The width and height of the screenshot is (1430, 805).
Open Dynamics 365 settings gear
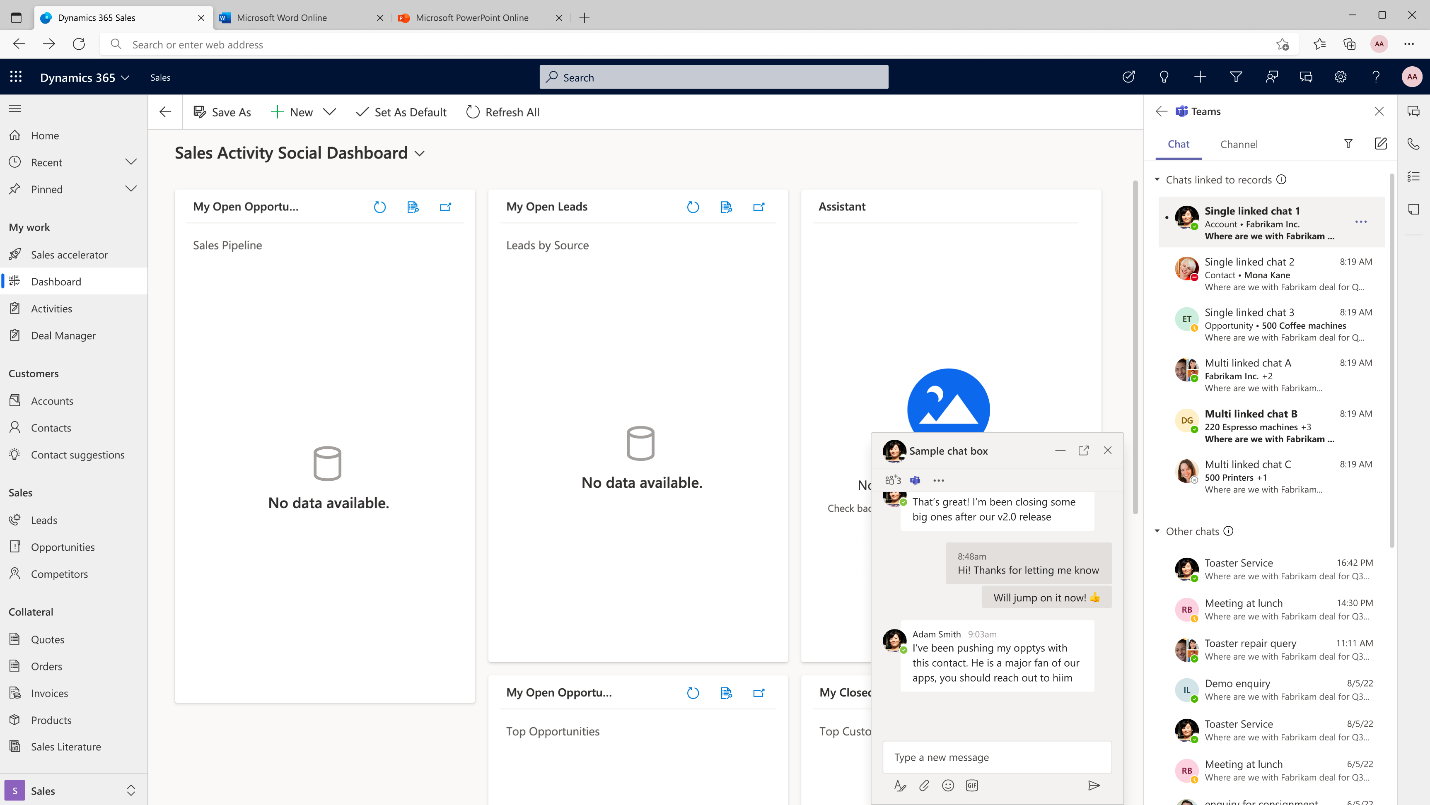(x=1340, y=76)
